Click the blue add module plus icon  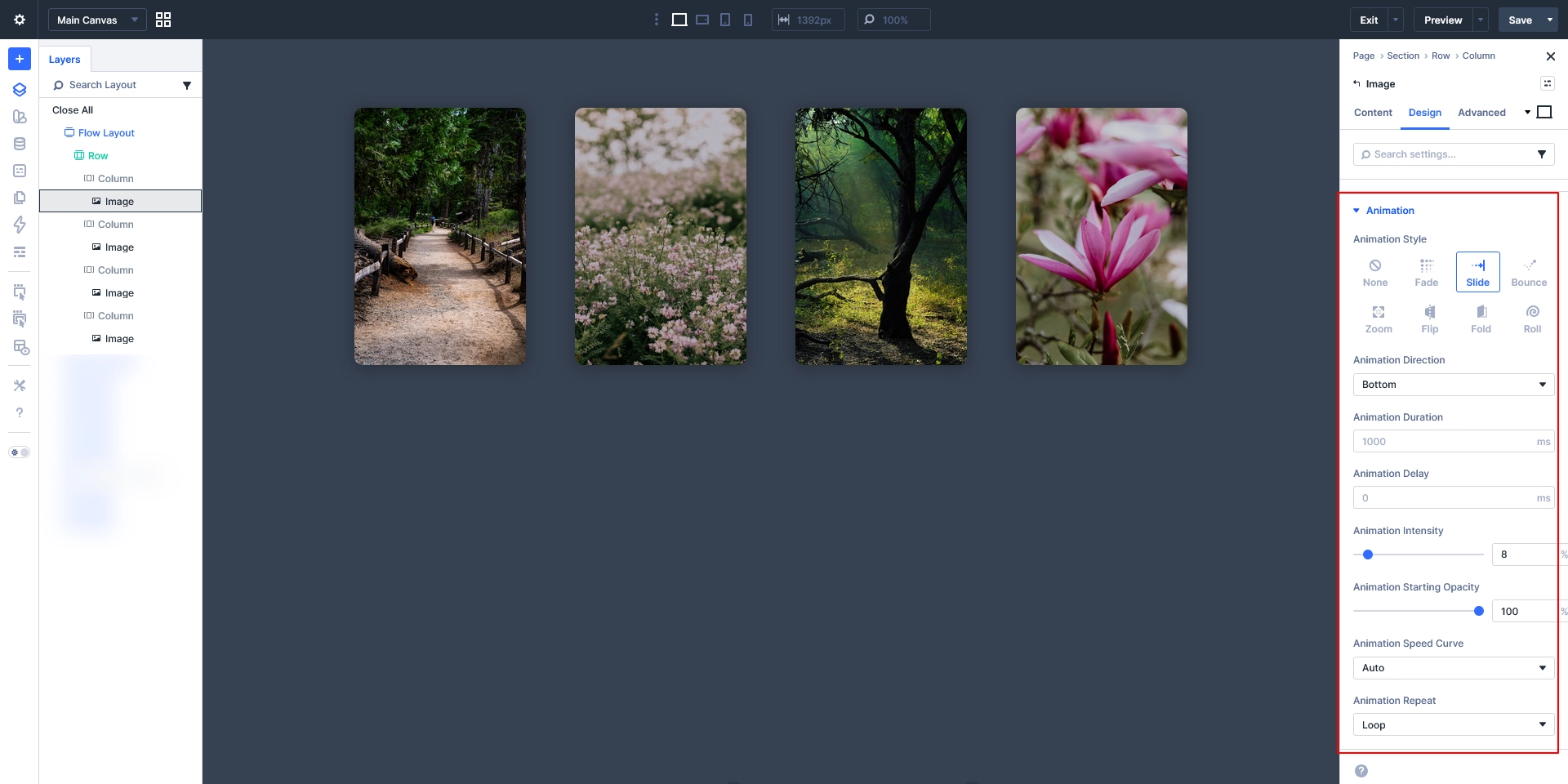coord(20,59)
